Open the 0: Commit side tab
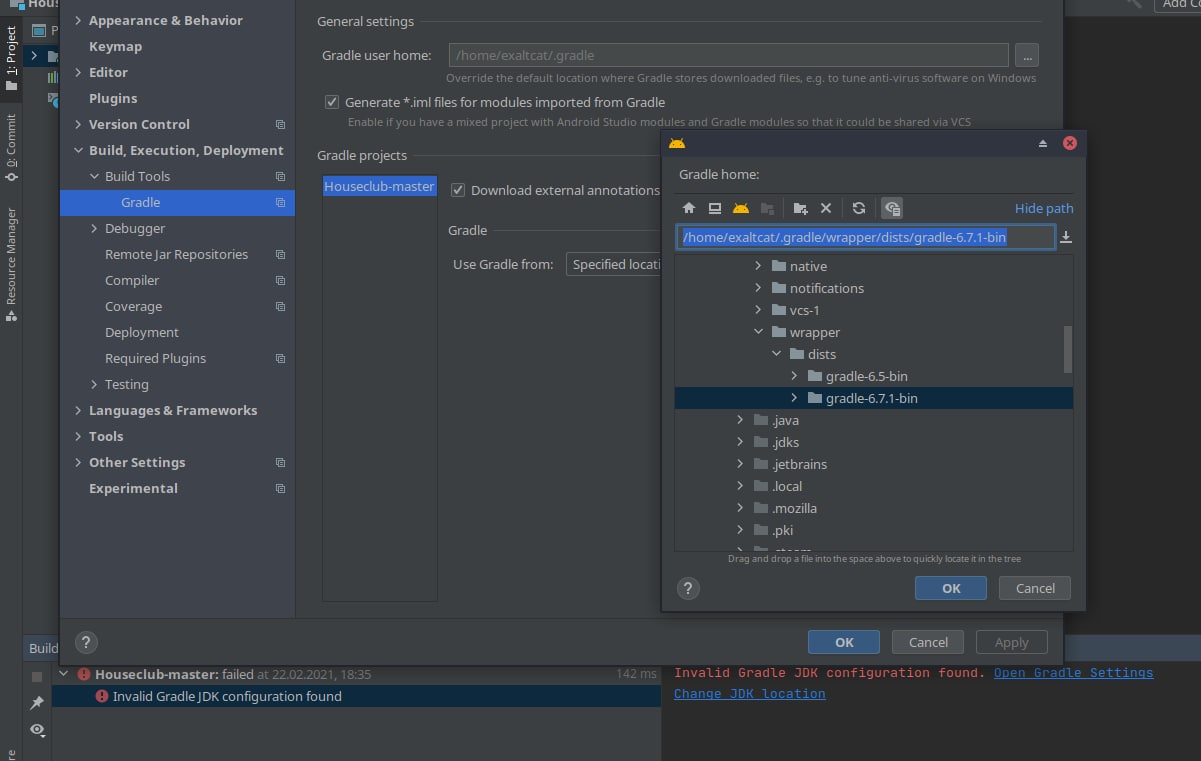 click(11, 148)
